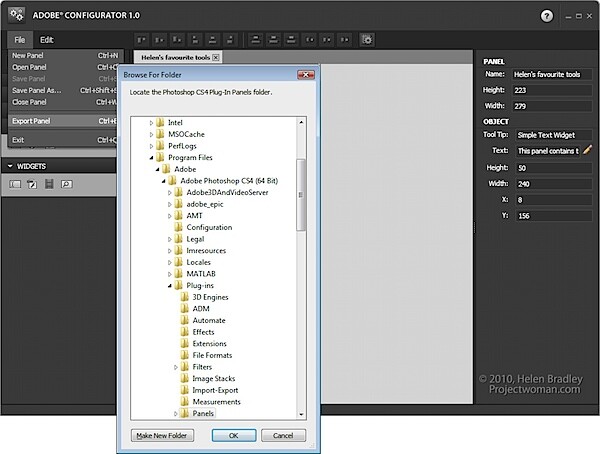Click the folder tree scrollbar down arrow
Viewport: 600px width, 454px height.
click(301, 414)
